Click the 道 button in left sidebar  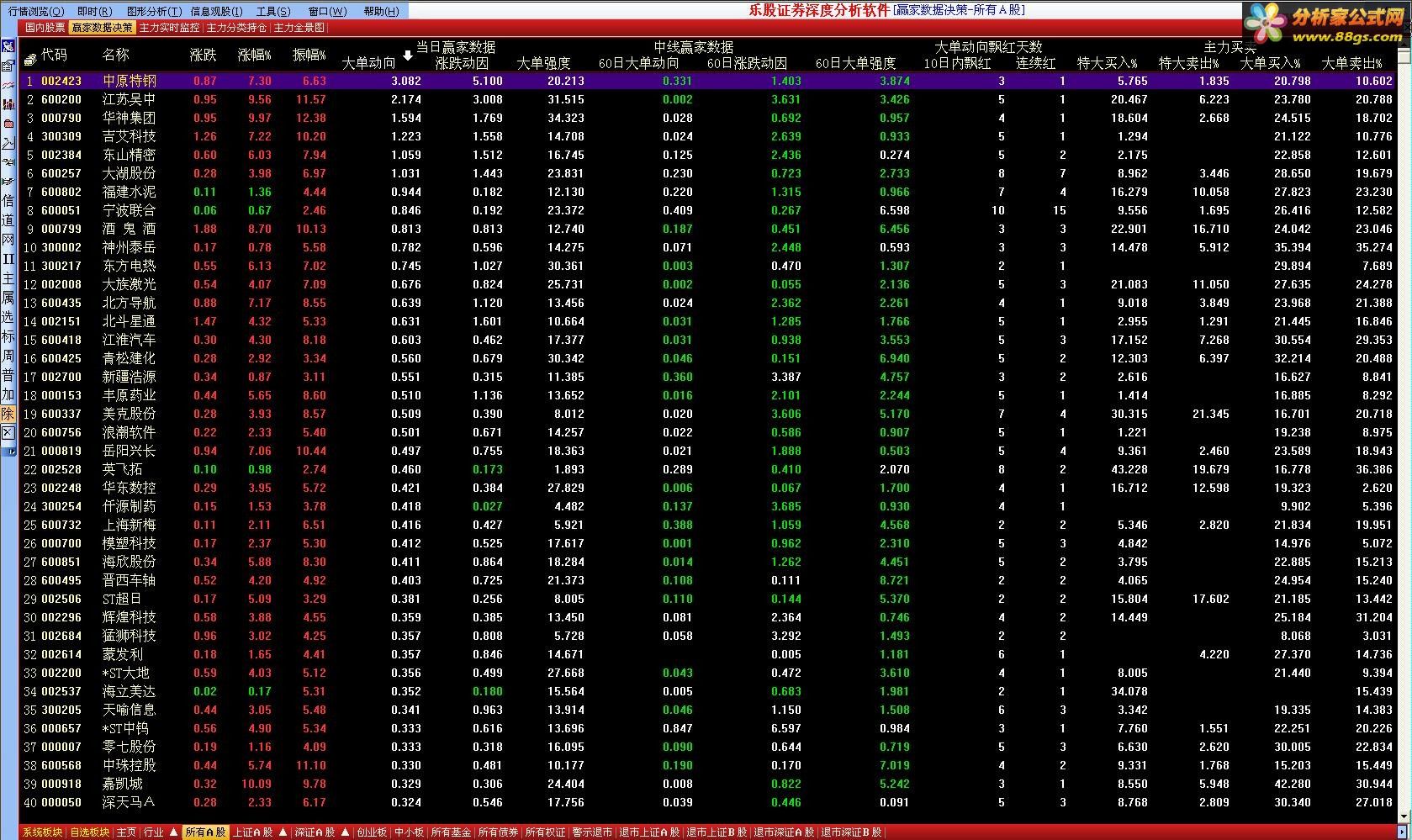pos(8,219)
